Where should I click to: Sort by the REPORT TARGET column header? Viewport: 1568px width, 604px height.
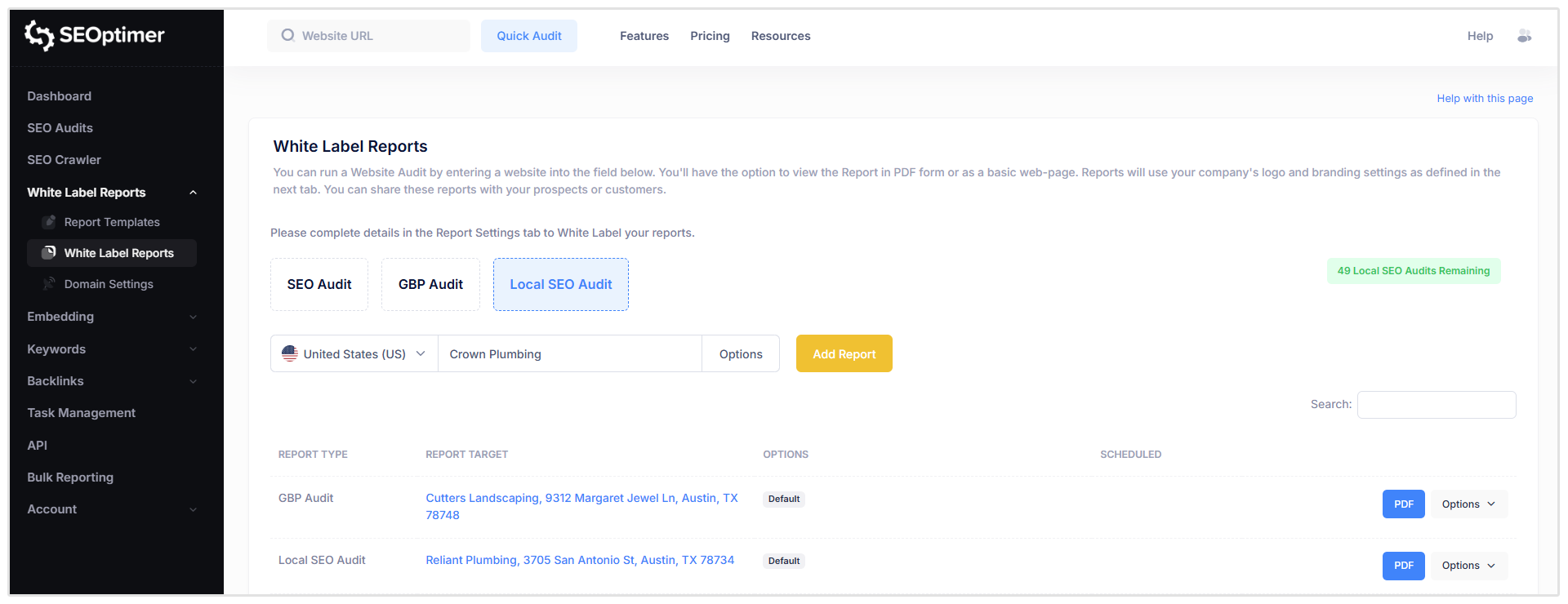click(x=466, y=455)
